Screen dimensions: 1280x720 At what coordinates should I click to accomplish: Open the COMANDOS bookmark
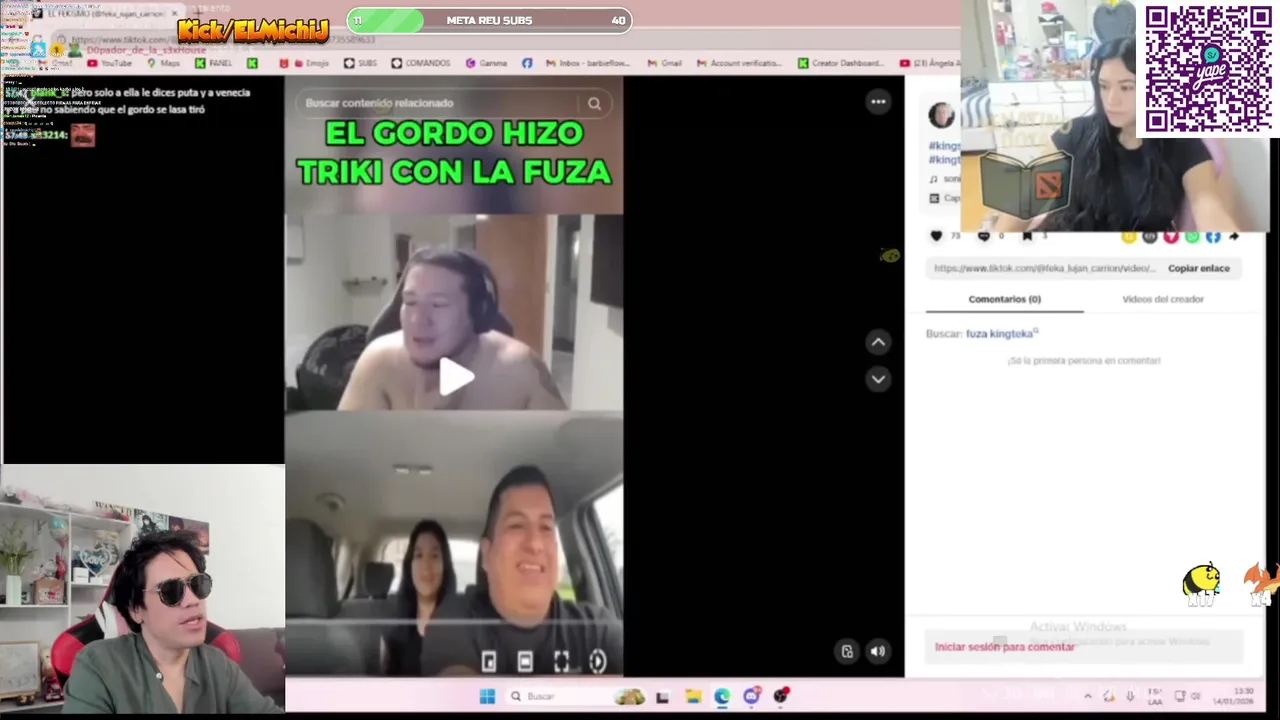coord(420,63)
